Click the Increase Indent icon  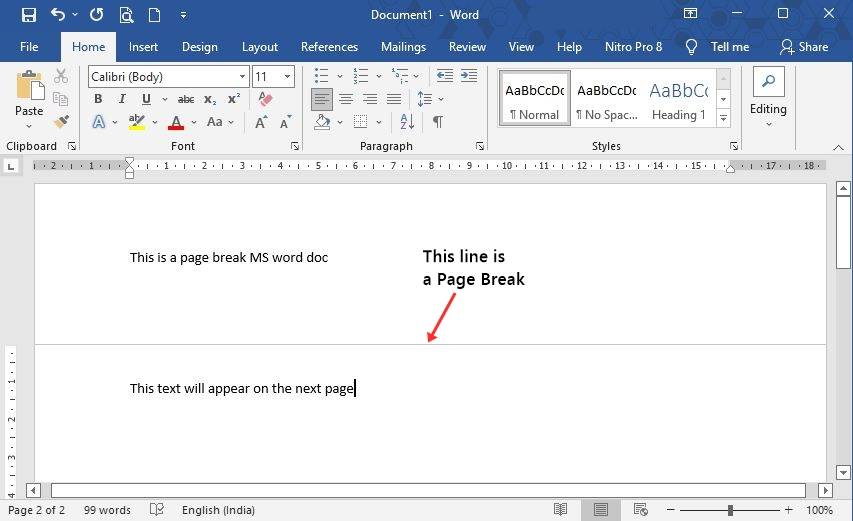[467, 76]
